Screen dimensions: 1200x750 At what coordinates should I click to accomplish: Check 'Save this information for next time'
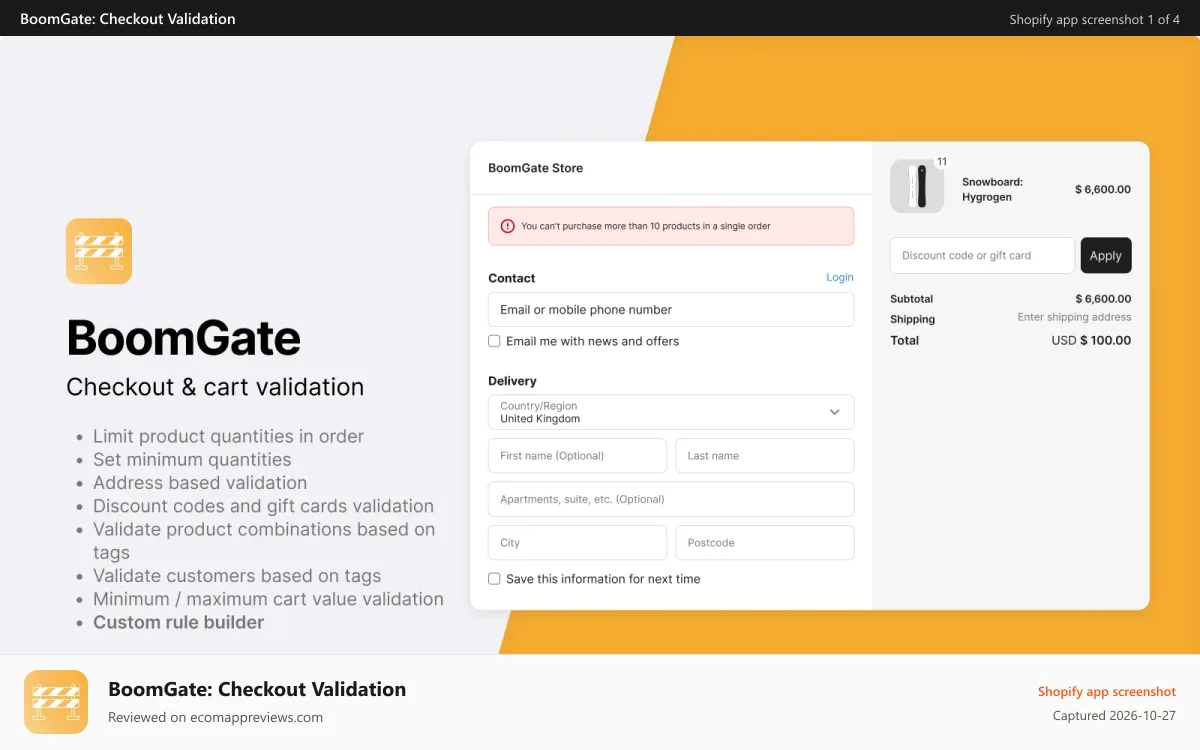coord(494,579)
